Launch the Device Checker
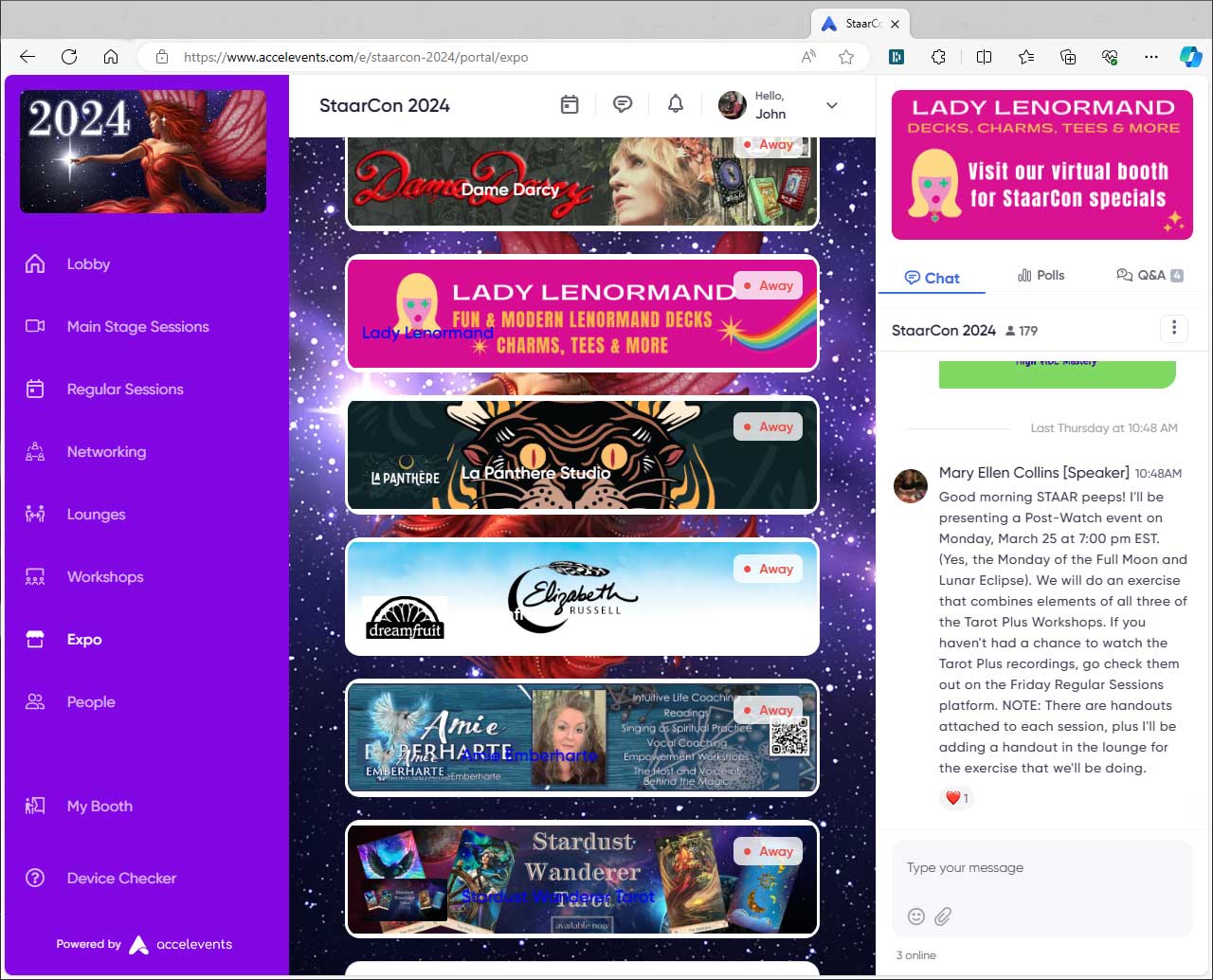 (121, 878)
